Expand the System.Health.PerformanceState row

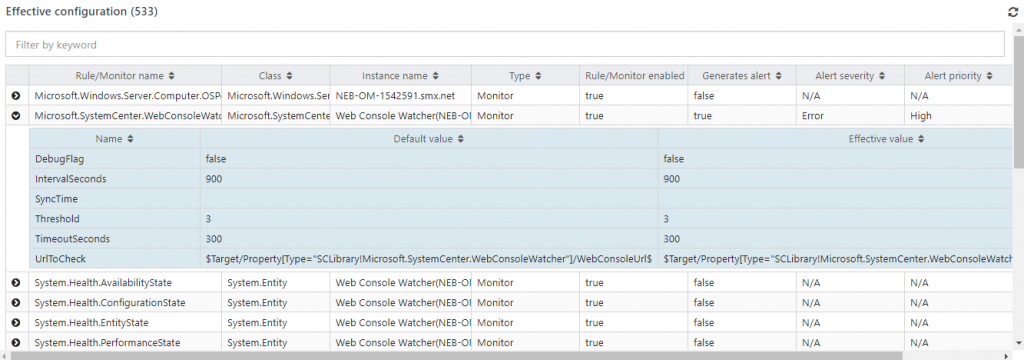coord(16,342)
